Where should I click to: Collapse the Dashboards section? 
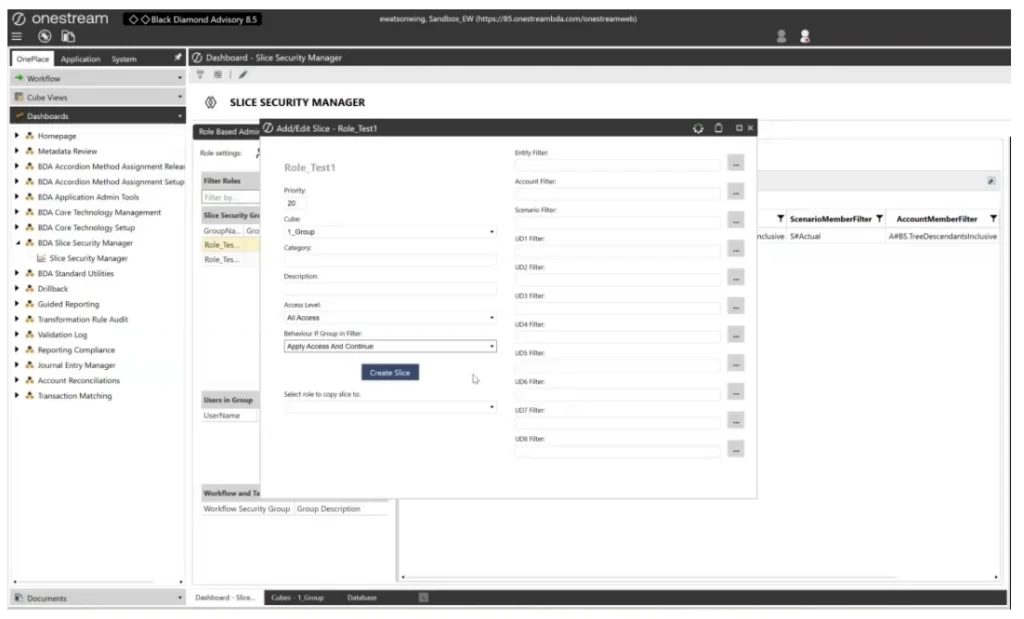98,116
